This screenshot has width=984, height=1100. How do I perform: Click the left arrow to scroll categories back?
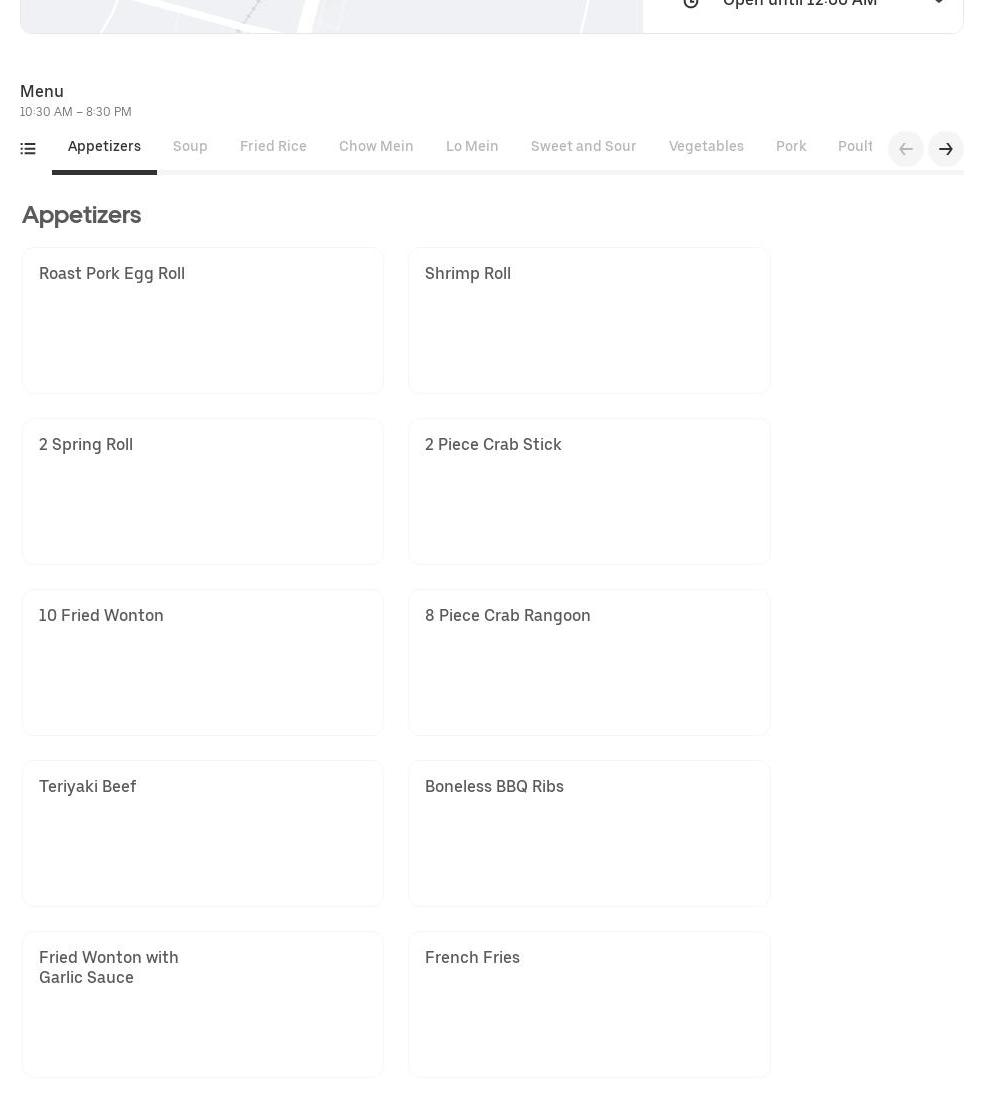pos(905,149)
